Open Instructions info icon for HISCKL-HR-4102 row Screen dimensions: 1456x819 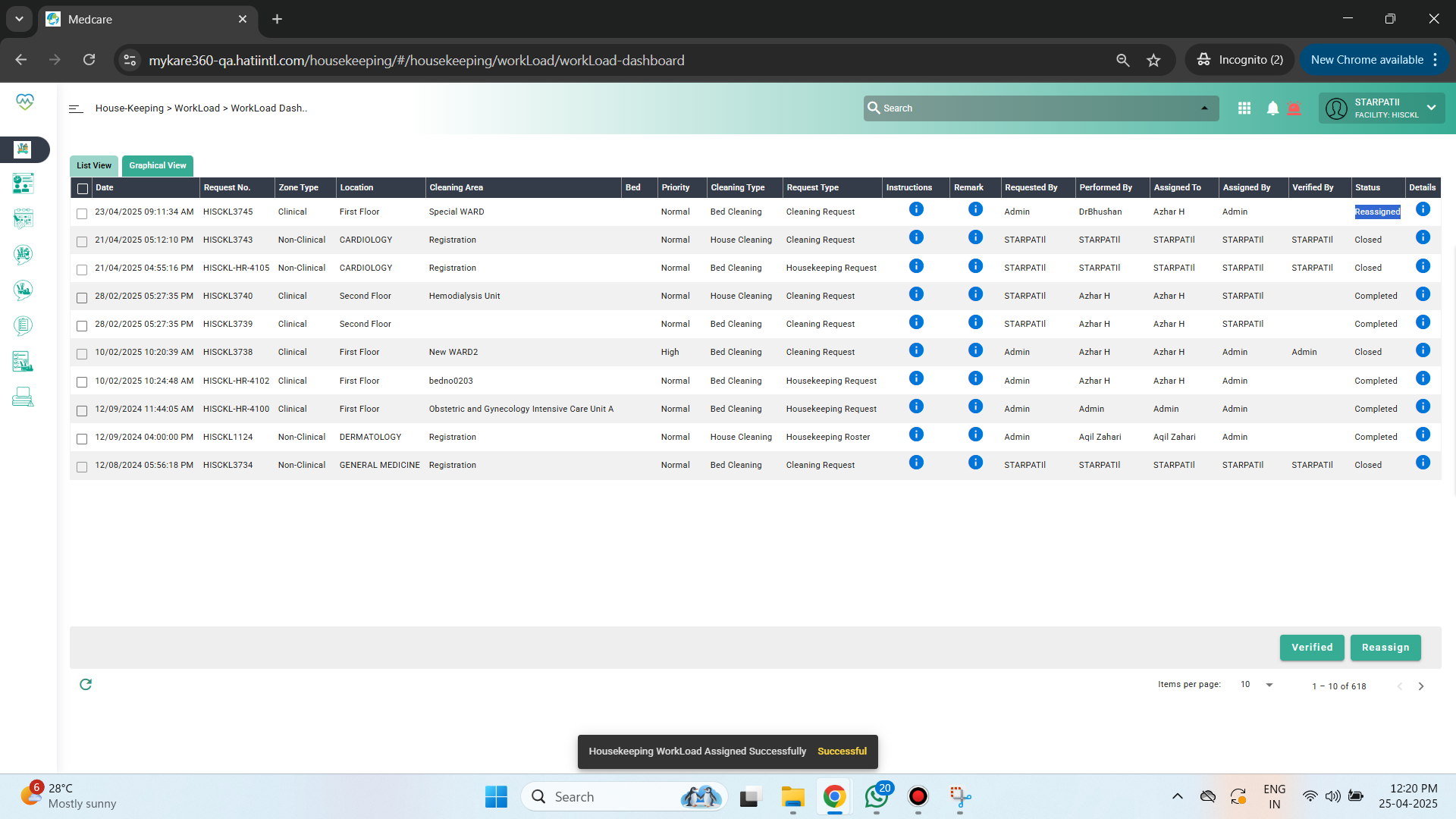(916, 378)
